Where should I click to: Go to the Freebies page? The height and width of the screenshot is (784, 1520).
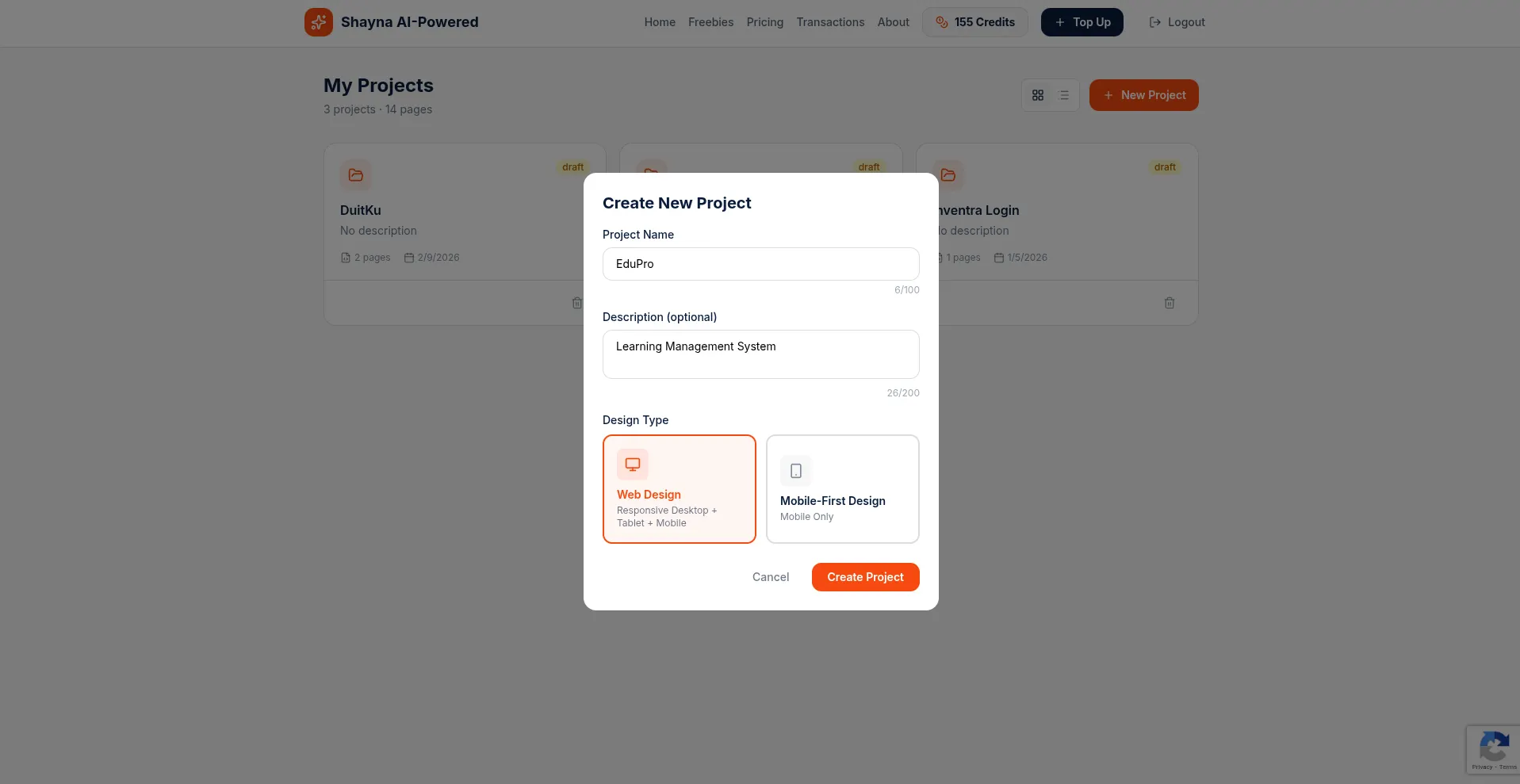710,22
